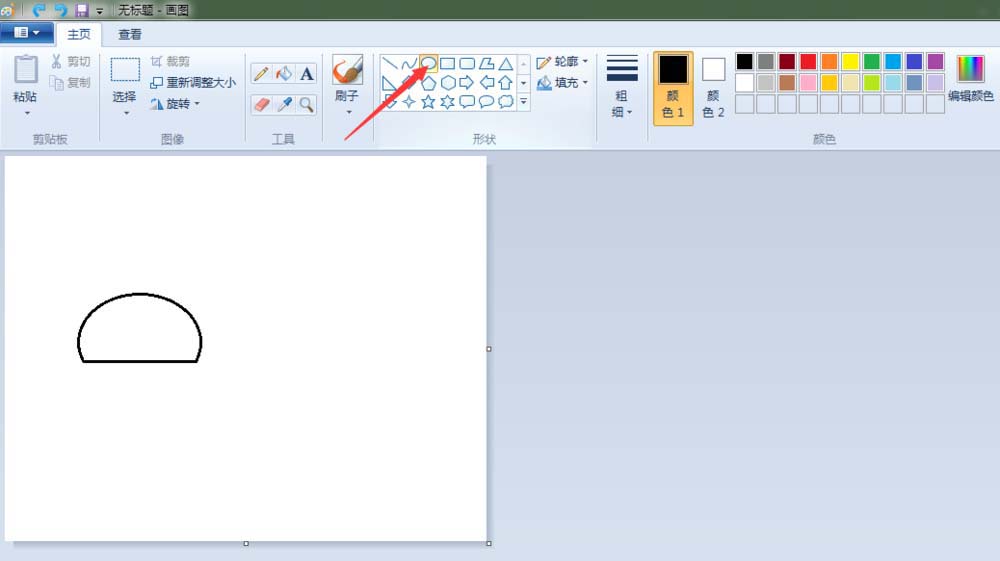Click the canvas right-edge resize handle

click(x=489, y=349)
